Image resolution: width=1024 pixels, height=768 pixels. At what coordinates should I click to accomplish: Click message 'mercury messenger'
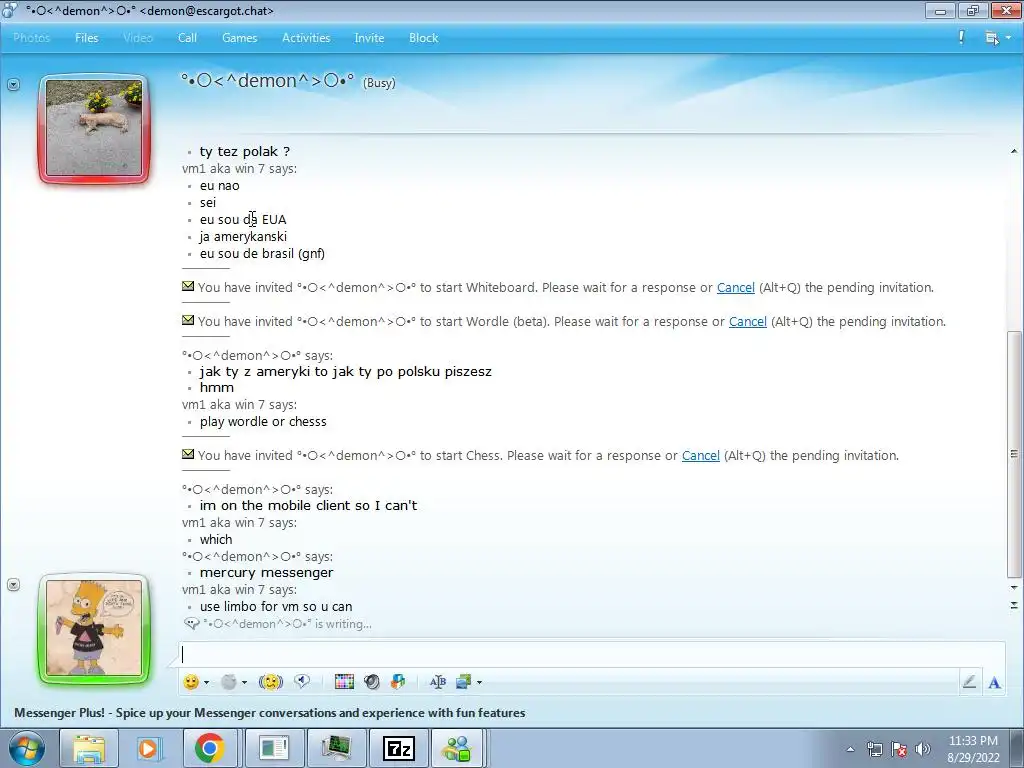(x=266, y=573)
